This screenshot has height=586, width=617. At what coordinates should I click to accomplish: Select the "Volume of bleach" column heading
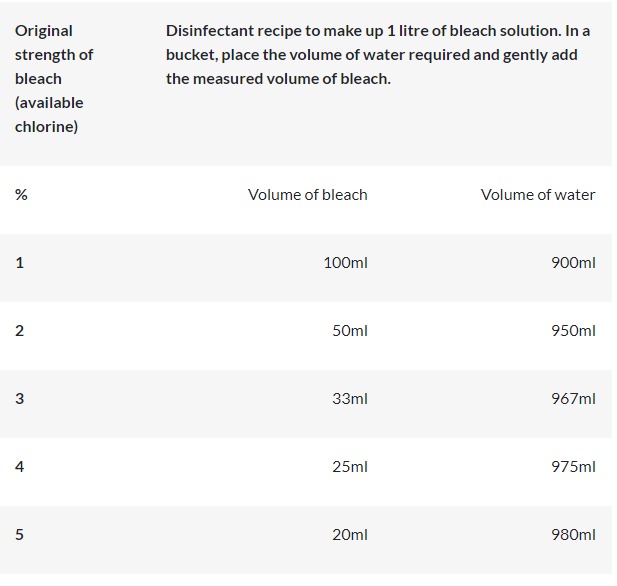click(307, 195)
